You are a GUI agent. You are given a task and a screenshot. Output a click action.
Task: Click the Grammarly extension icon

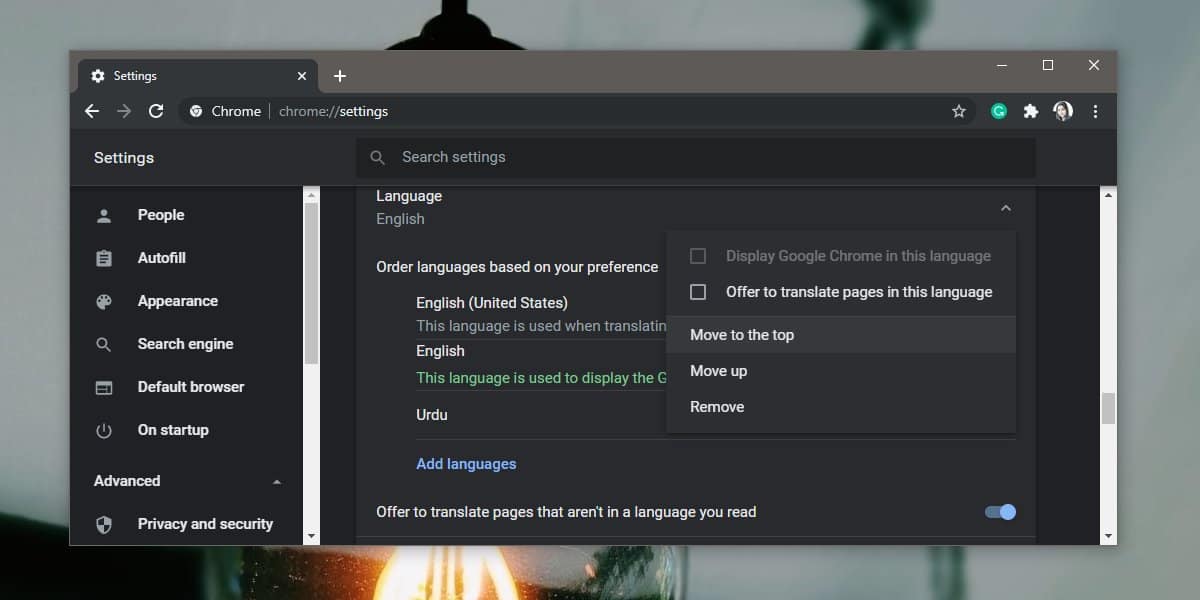998,111
